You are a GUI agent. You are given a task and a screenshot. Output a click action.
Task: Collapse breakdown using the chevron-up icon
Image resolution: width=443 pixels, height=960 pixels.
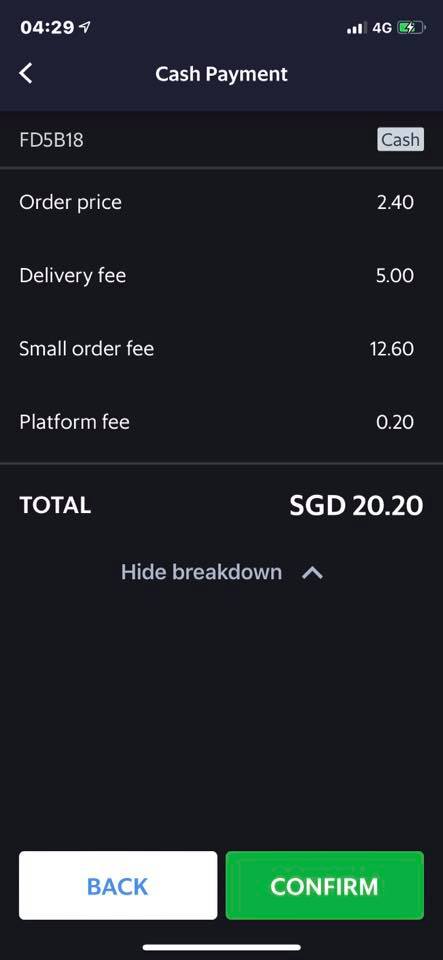(313, 573)
